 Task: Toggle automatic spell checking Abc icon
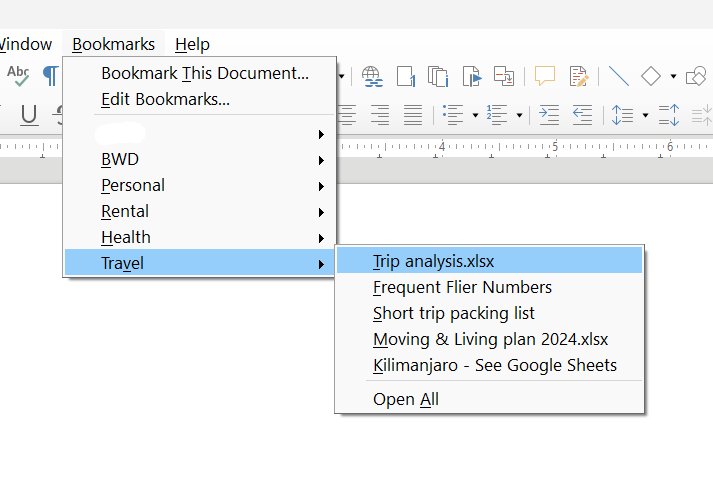pyautogui.click(x=18, y=76)
